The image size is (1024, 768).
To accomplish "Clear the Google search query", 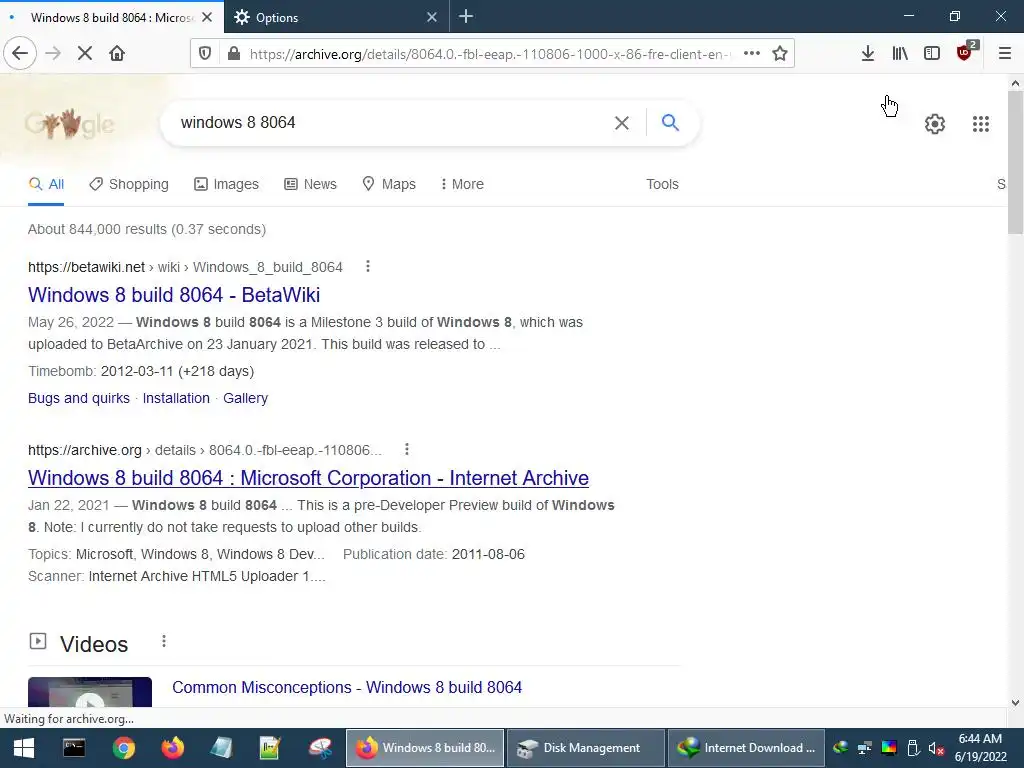I will [622, 123].
